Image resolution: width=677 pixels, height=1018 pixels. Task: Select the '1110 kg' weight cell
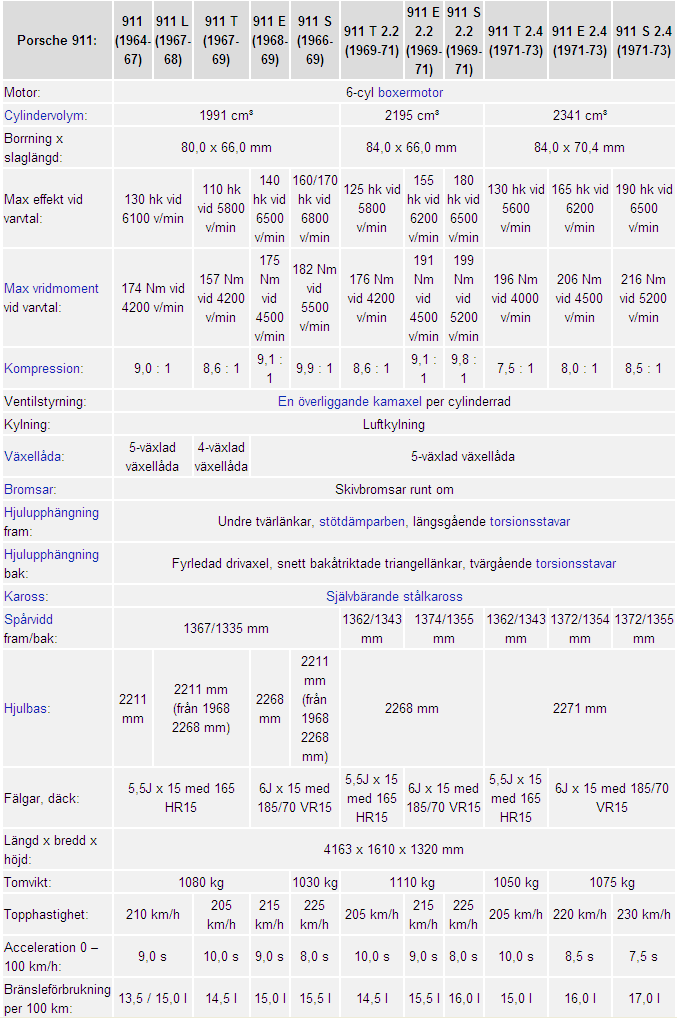(412, 883)
